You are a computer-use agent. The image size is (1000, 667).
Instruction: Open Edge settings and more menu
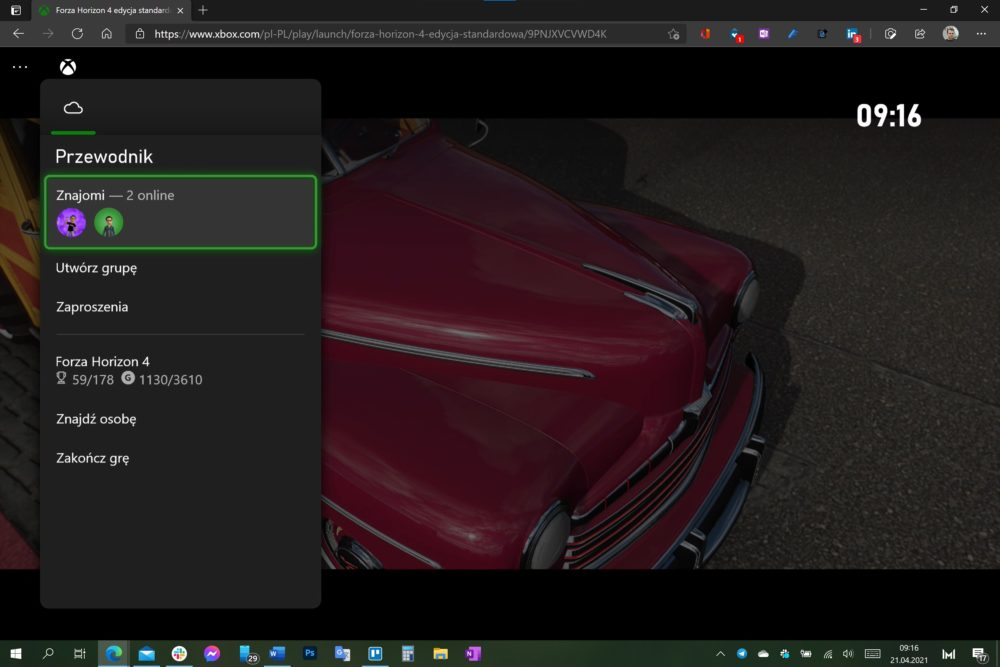981,34
